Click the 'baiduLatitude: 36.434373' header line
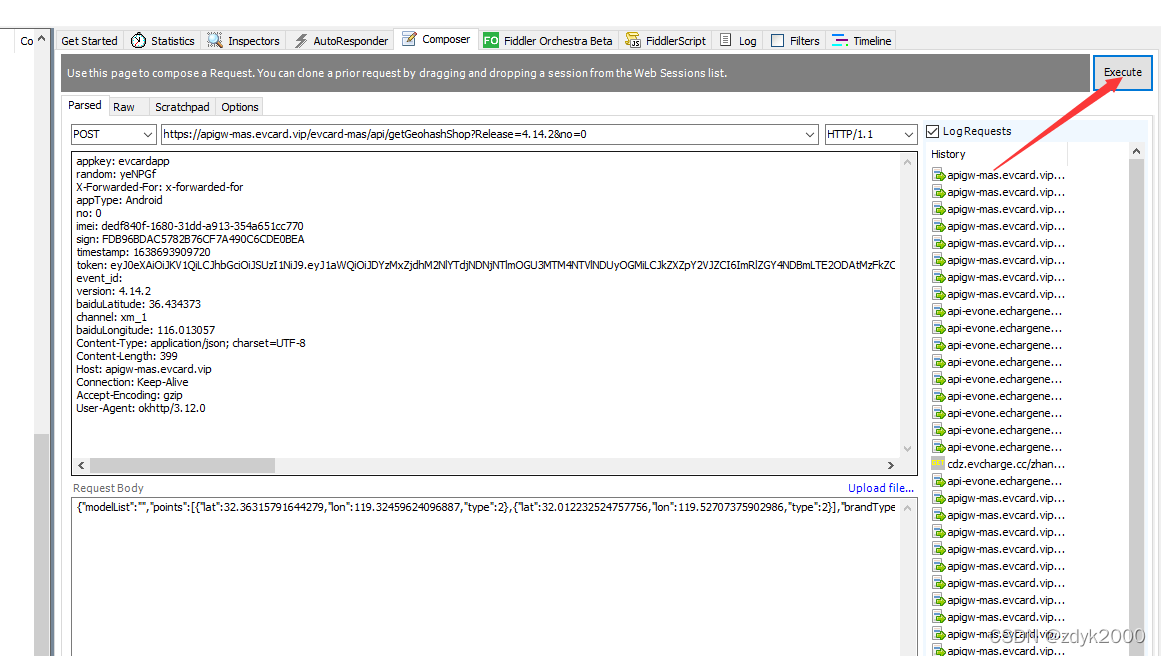Image resolution: width=1161 pixels, height=656 pixels. (138, 304)
